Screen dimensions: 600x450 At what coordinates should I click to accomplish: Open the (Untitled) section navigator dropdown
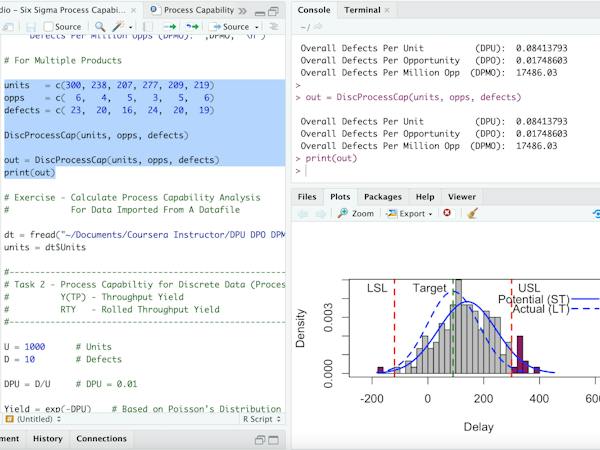38,419
